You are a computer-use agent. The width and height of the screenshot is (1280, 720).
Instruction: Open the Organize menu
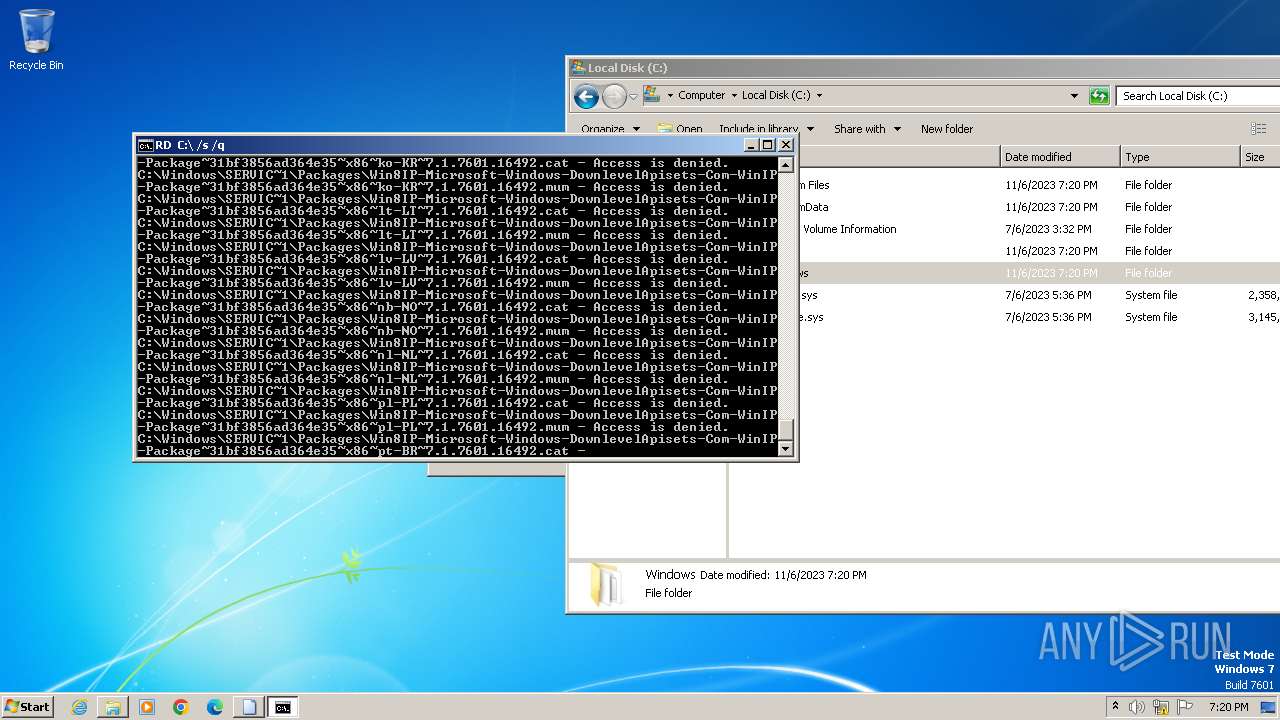(x=610, y=129)
